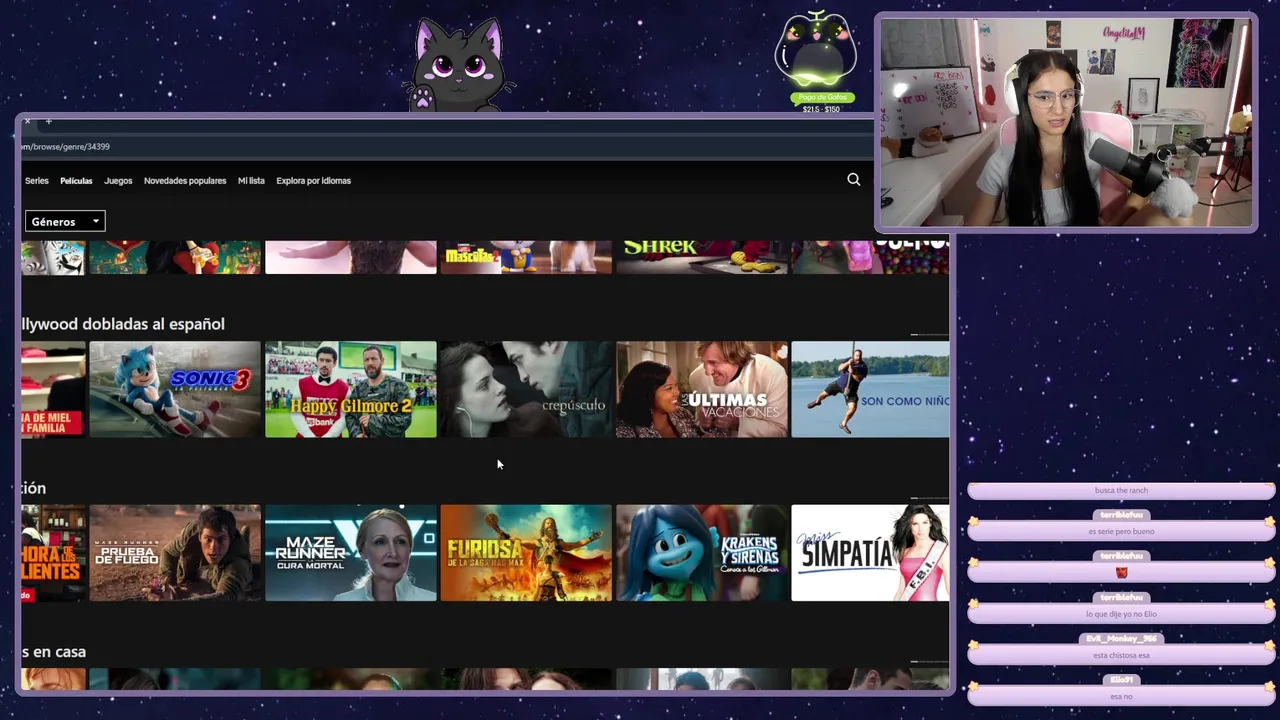Click the streamer webcam feed
Image resolution: width=1280 pixels, height=720 pixels.
[x=1066, y=123]
